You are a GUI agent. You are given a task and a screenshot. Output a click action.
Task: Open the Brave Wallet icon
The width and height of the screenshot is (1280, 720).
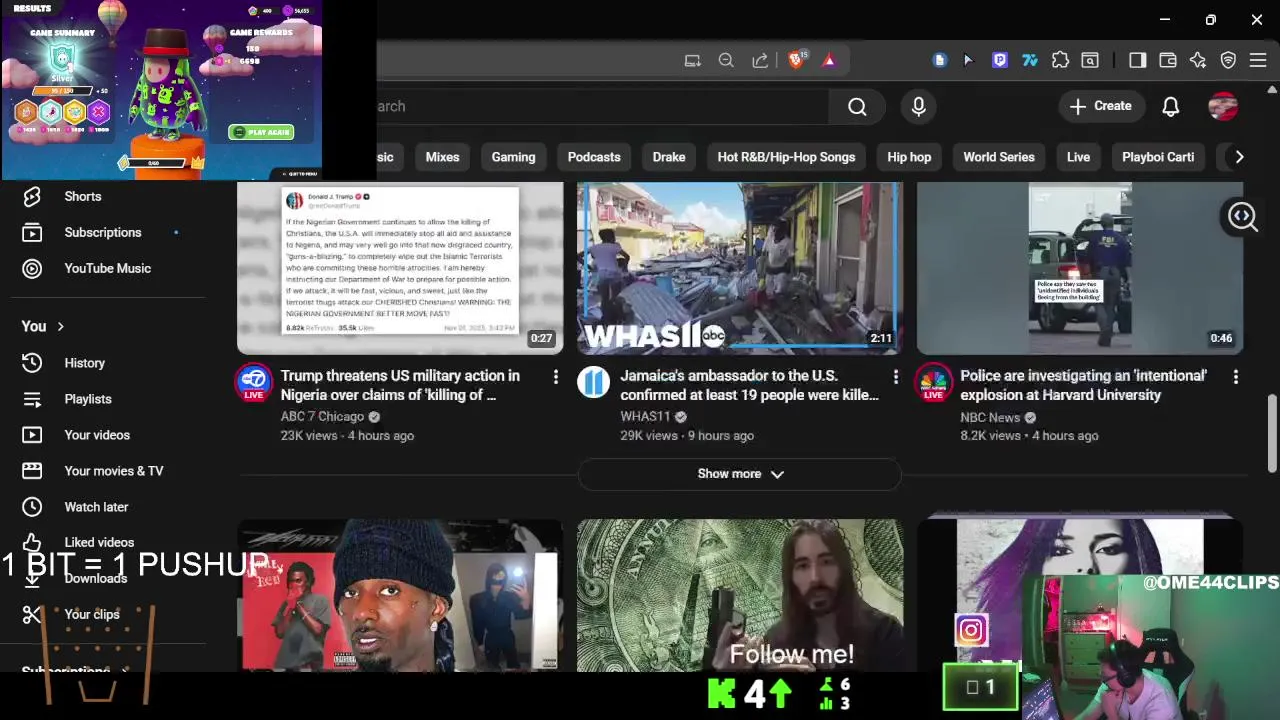(1167, 60)
